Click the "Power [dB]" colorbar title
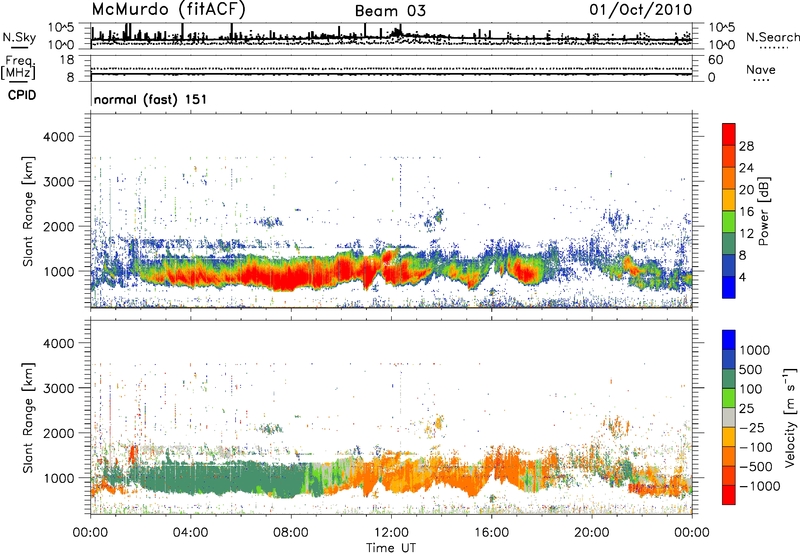This screenshot has height=554, width=800. (x=764, y=211)
